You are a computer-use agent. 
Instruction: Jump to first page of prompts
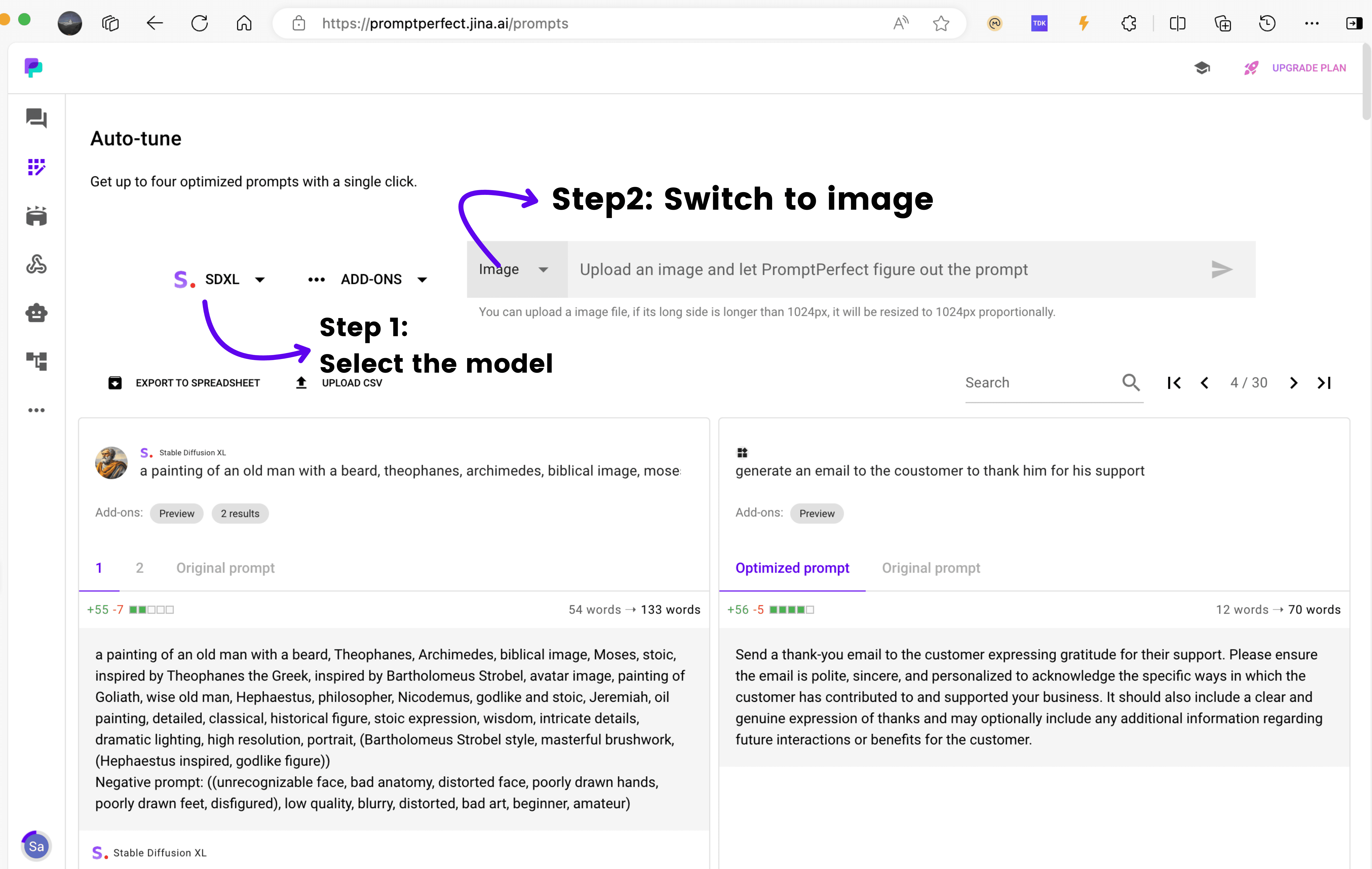pos(1174,383)
